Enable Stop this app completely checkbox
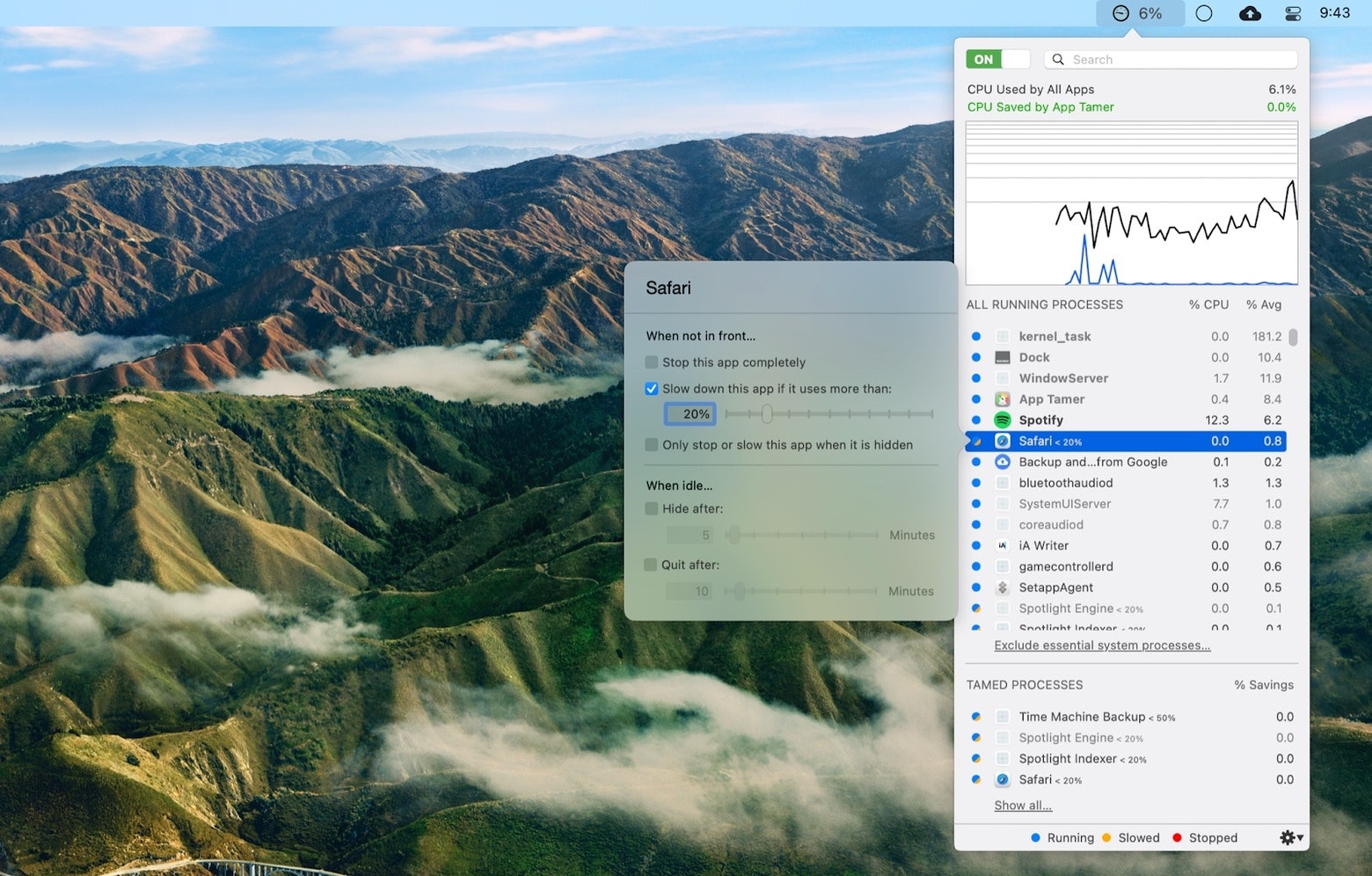Screen dimensions: 1372x876 pyautogui.click(x=652, y=362)
